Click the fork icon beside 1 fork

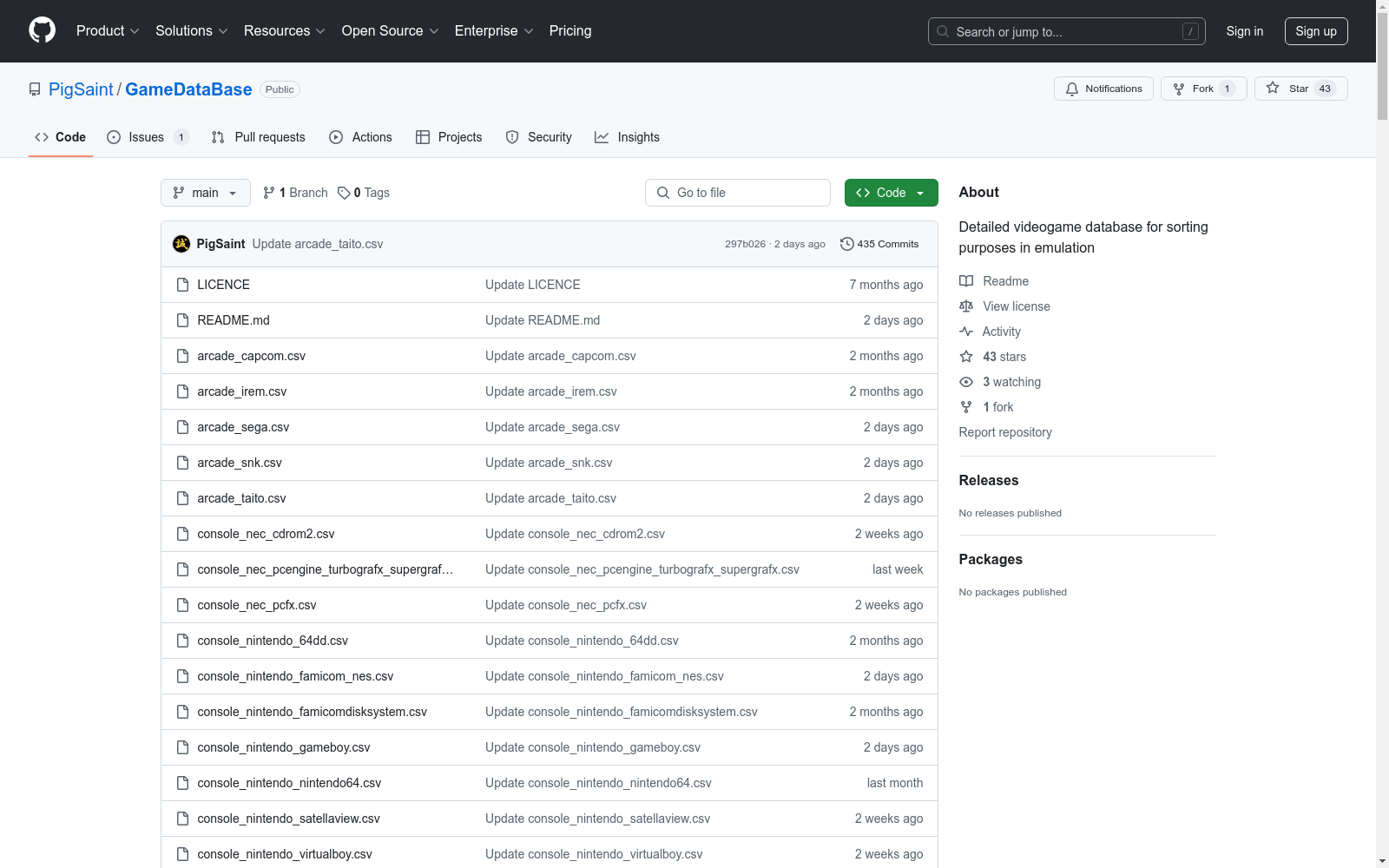coord(966,407)
